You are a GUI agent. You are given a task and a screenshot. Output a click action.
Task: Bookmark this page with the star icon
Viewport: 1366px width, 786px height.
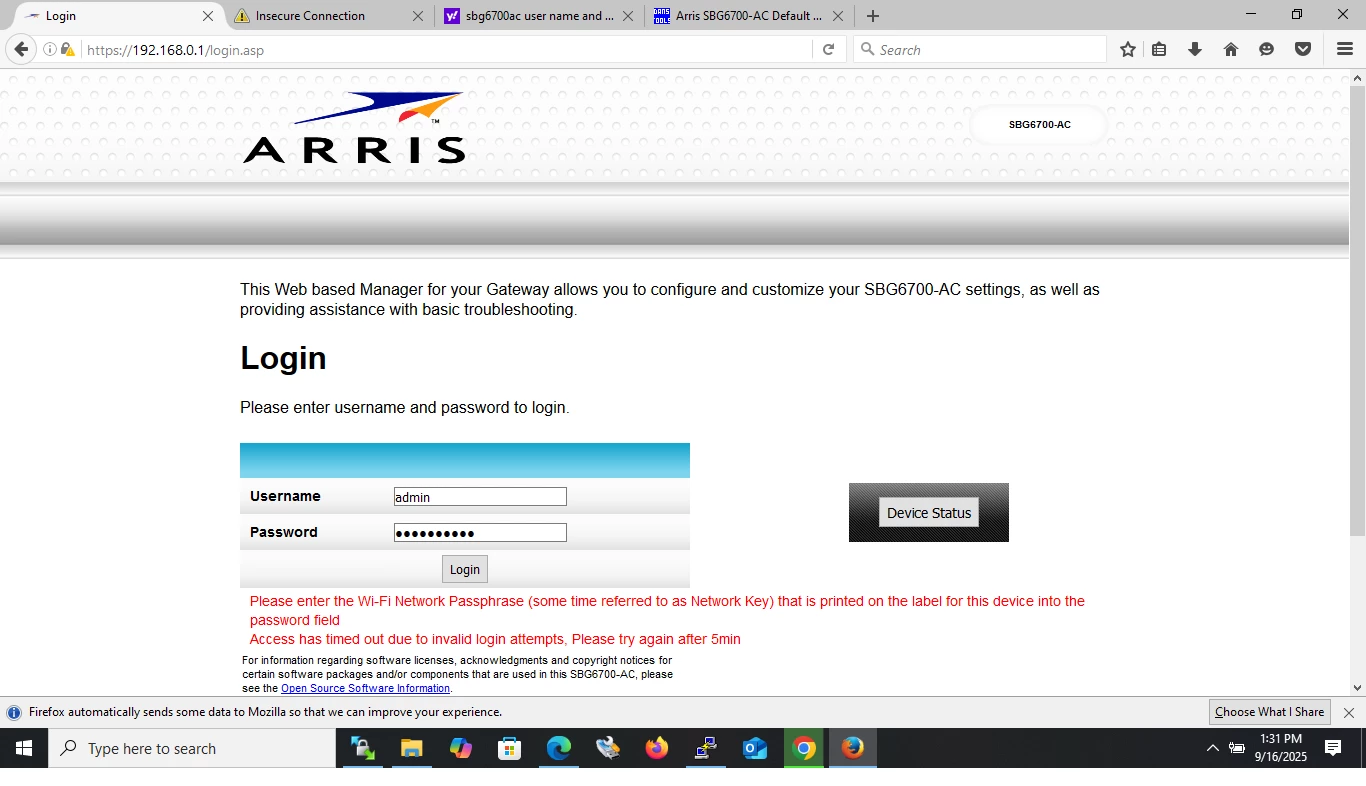pos(1128,49)
